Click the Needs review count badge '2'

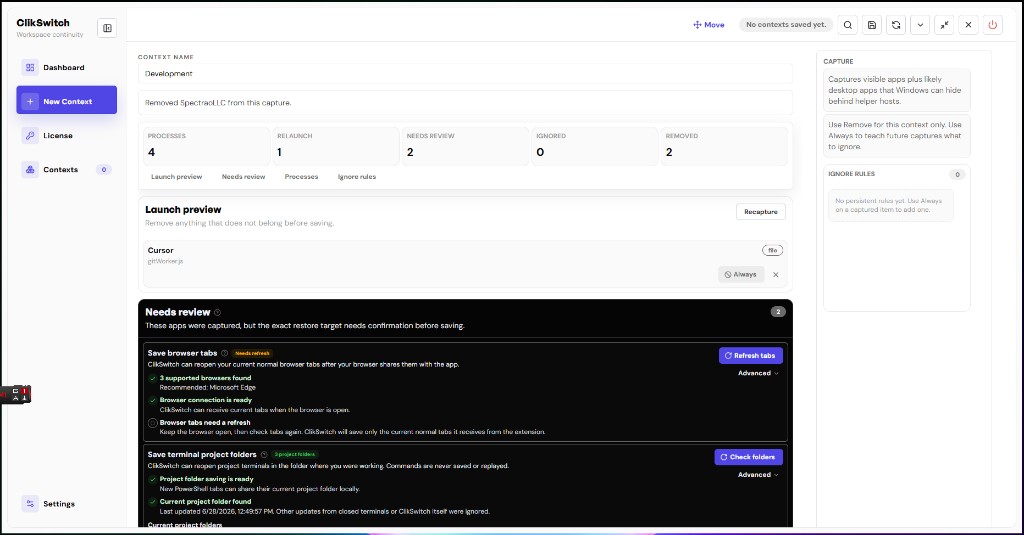click(778, 312)
